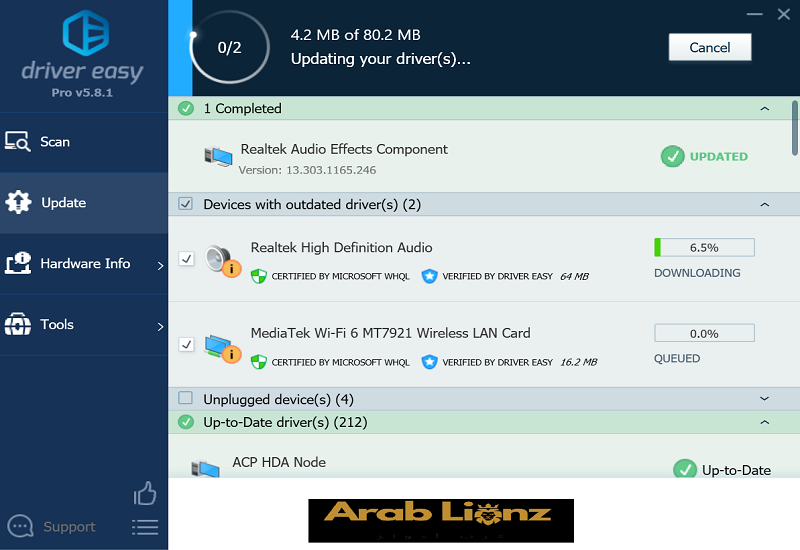The image size is (800, 550).
Task: Click the Pro v5.8.1 version label
Action: [x=82, y=93]
